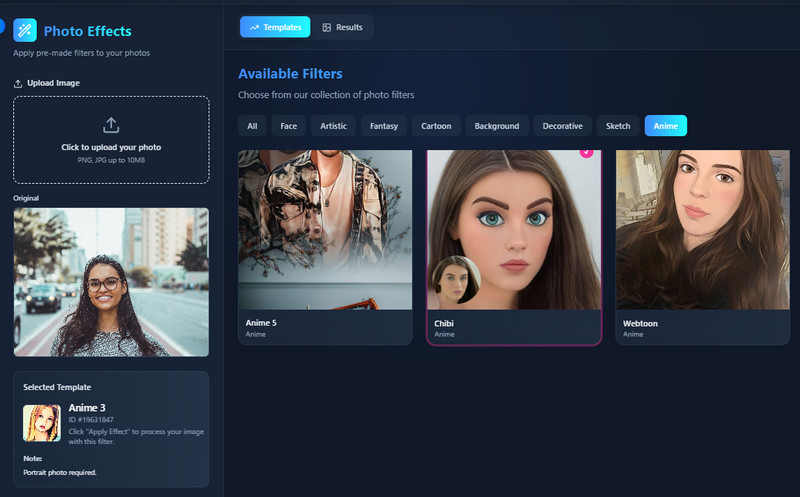
Task: Select the Chibi template thumbnail
Action: 514,230
